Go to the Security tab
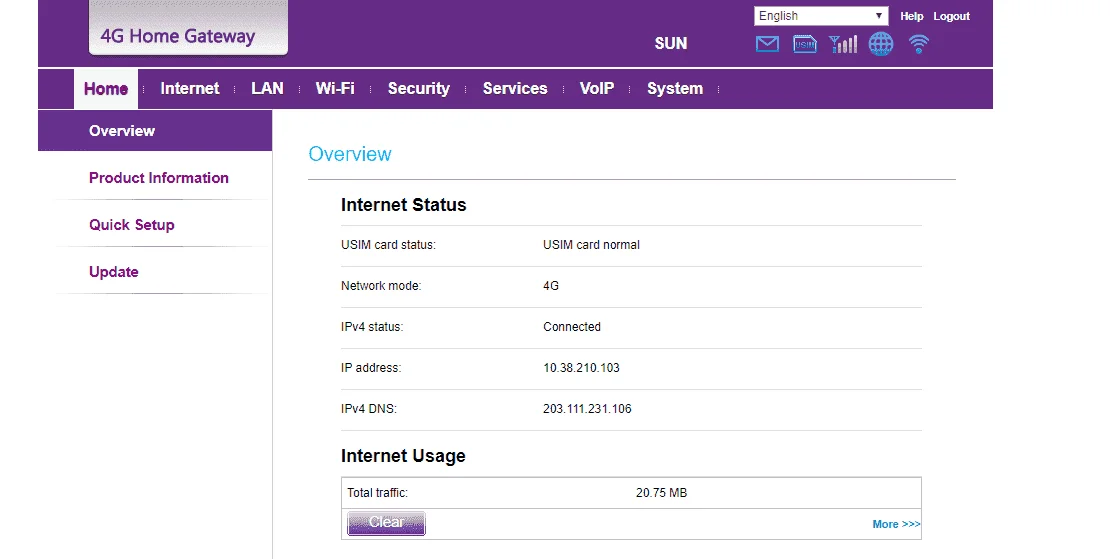Image resolution: width=1113 pixels, height=559 pixels. pyautogui.click(x=419, y=89)
